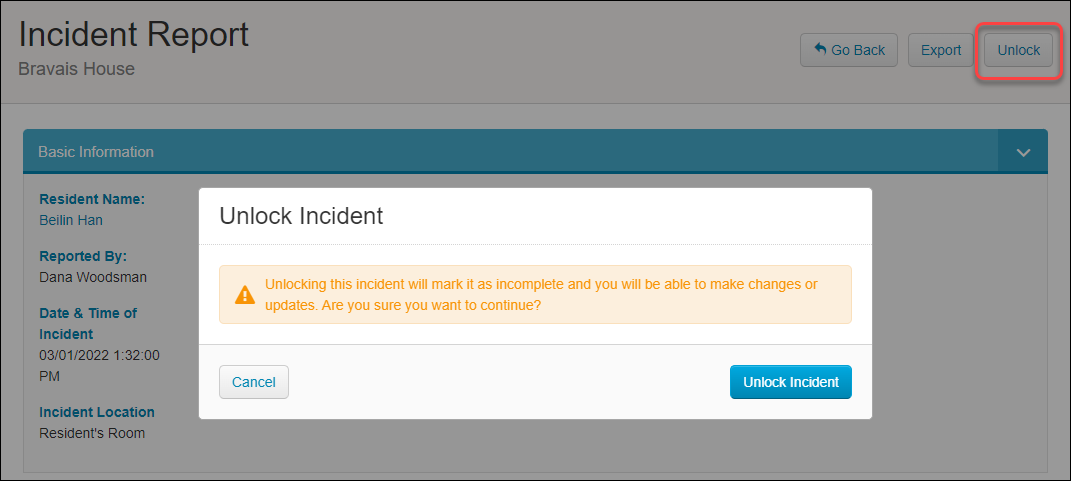The height and width of the screenshot is (481, 1071).
Task: Collapse the Basic Information section chevron
Action: pyautogui.click(x=1023, y=152)
